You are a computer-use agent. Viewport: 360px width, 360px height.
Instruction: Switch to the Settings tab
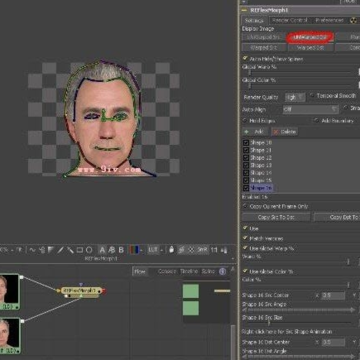pyautogui.click(x=254, y=20)
